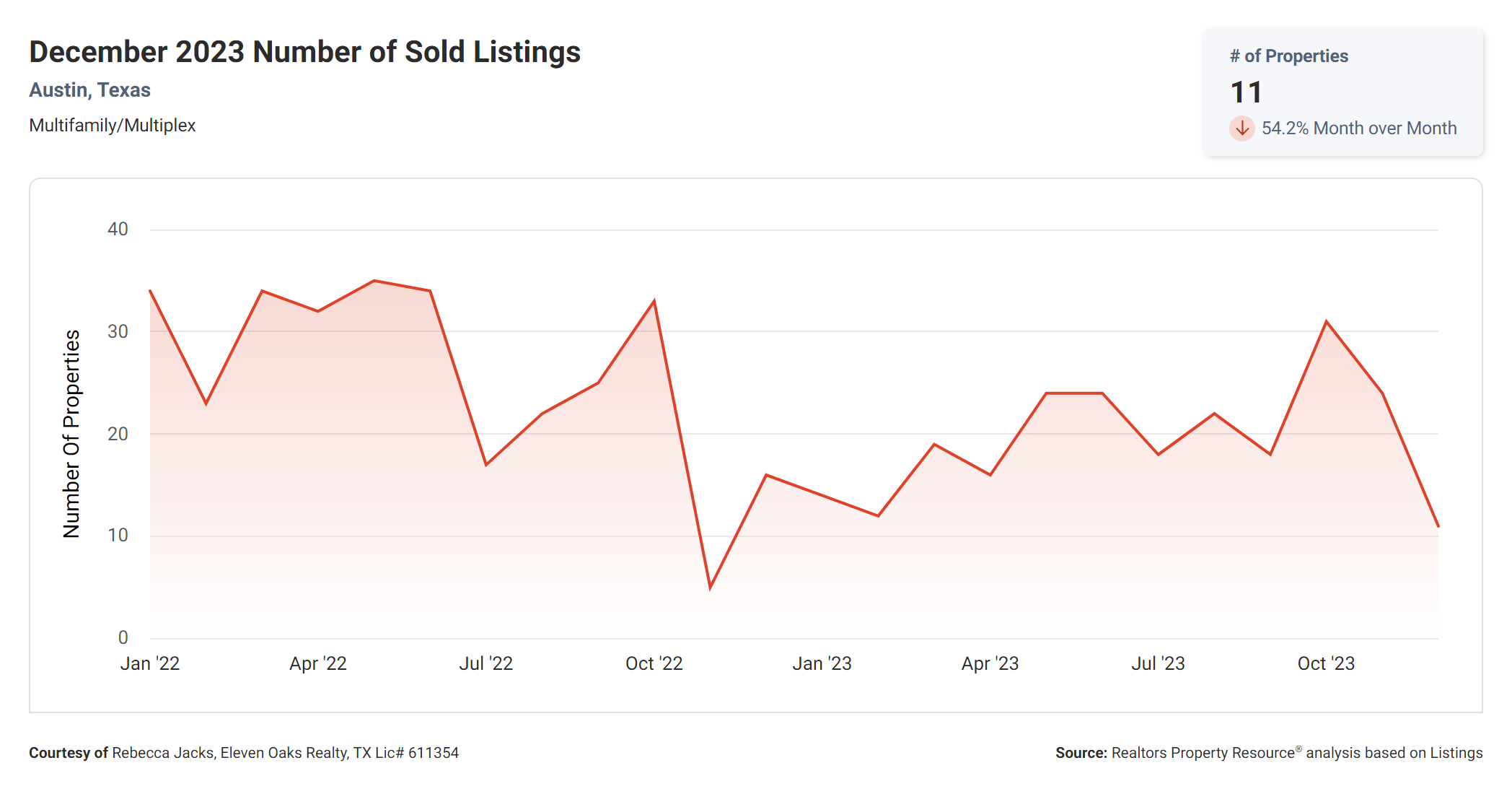Select the Jan '23 x-axis label

(822, 663)
